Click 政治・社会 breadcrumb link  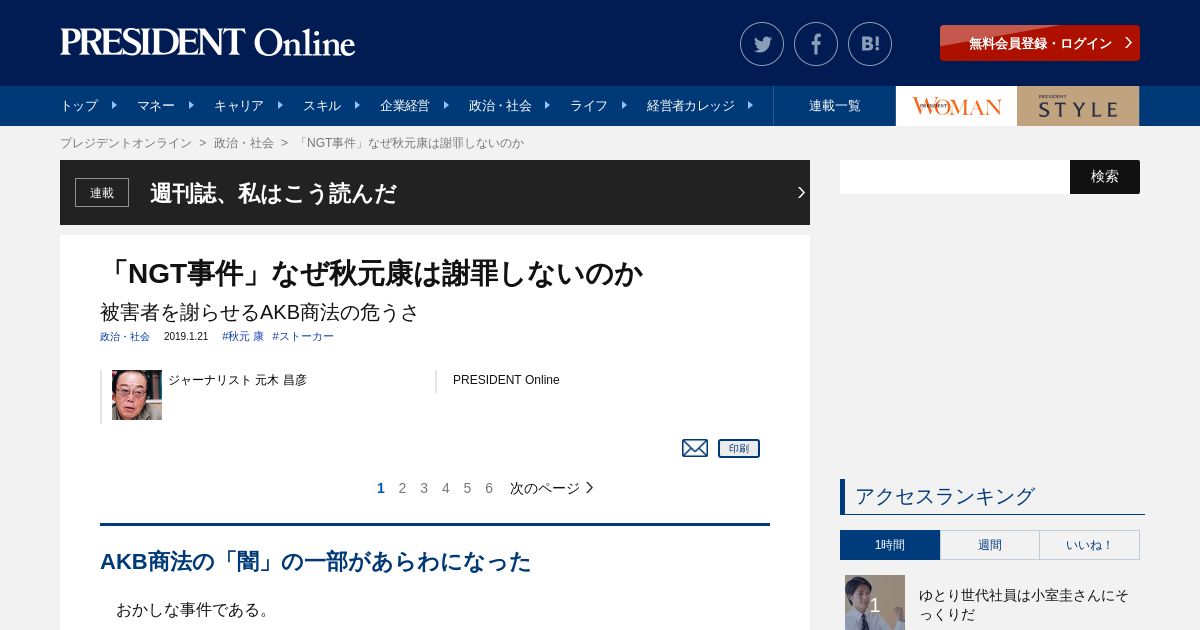(x=244, y=143)
